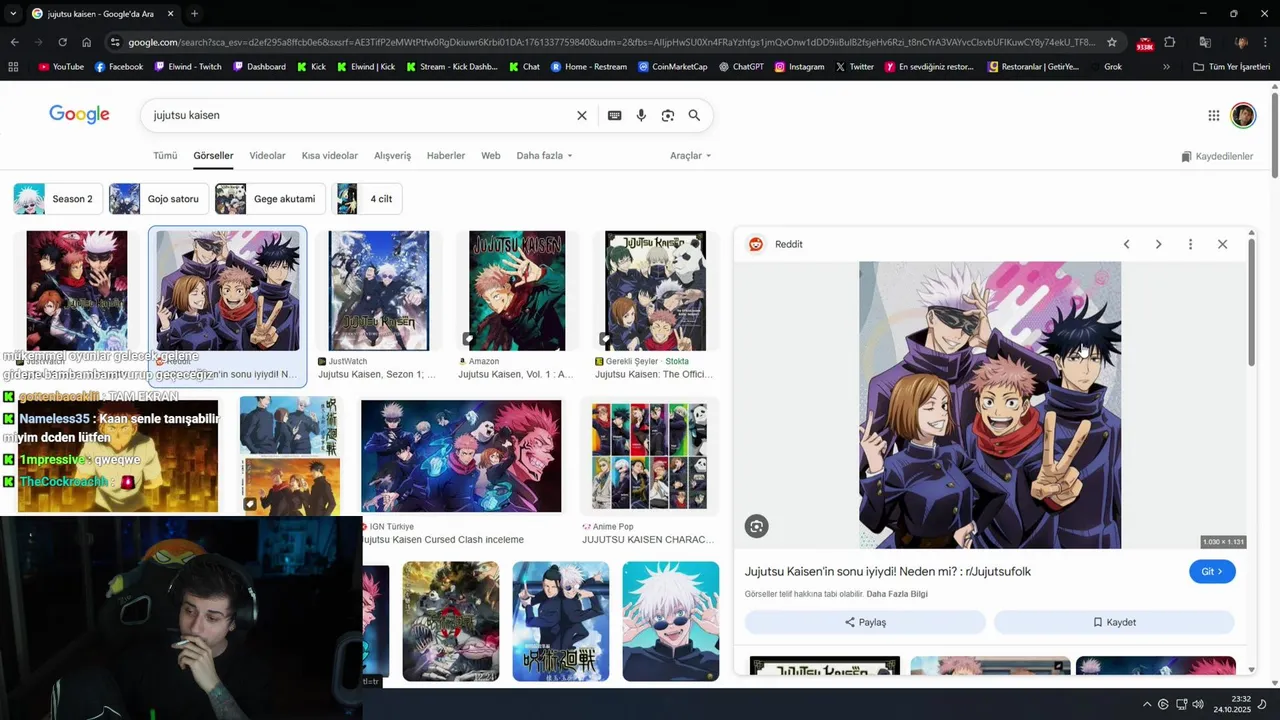Bookmark this page with the star icon

point(1111,42)
